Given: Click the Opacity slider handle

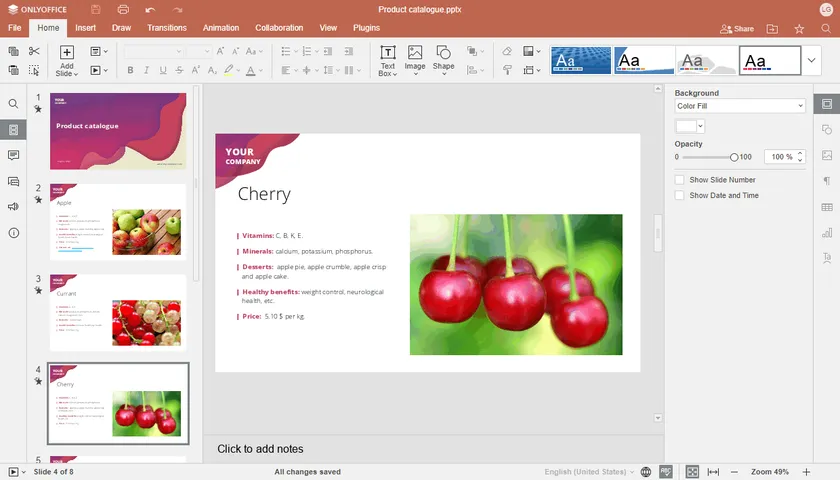Looking at the screenshot, I should [734, 157].
